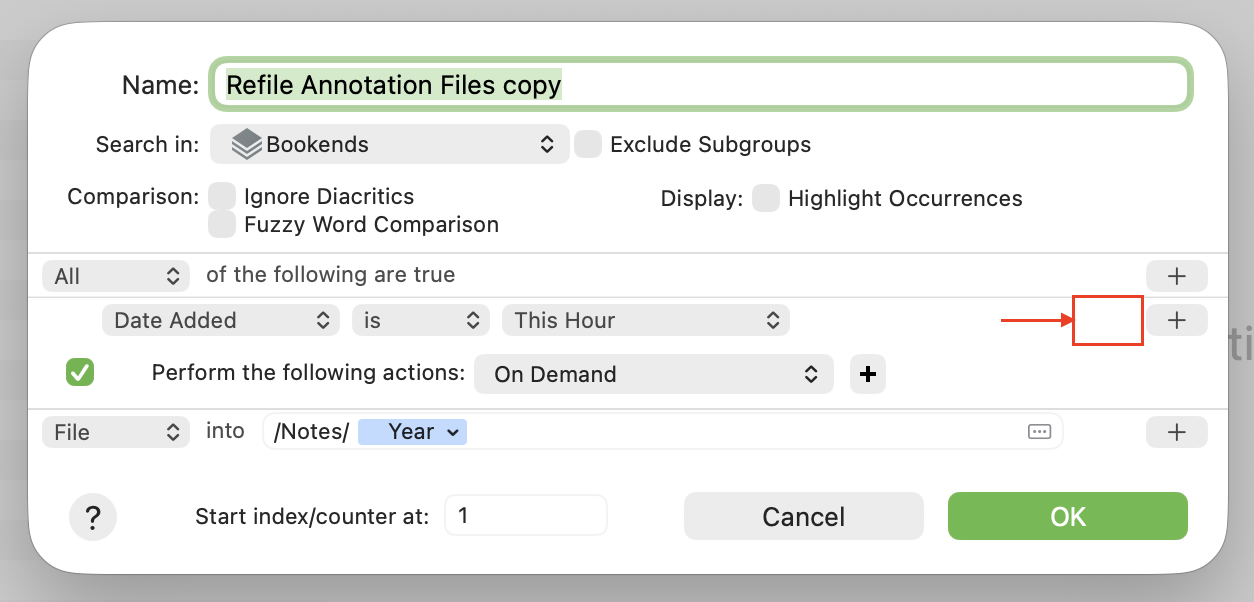Image resolution: width=1254 pixels, height=602 pixels.
Task: Click plus button on File into row
Action: (1176, 432)
